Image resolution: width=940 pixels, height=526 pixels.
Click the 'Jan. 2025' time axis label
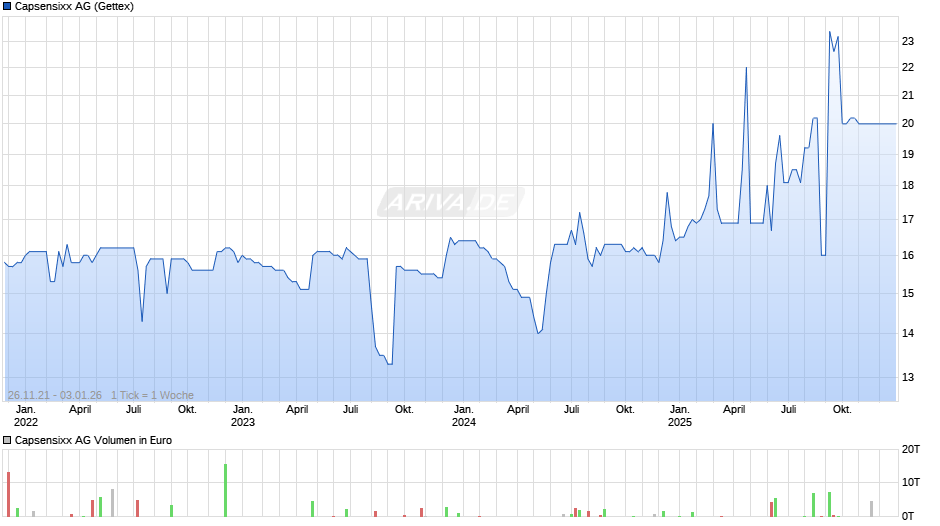pyautogui.click(x=680, y=416)
